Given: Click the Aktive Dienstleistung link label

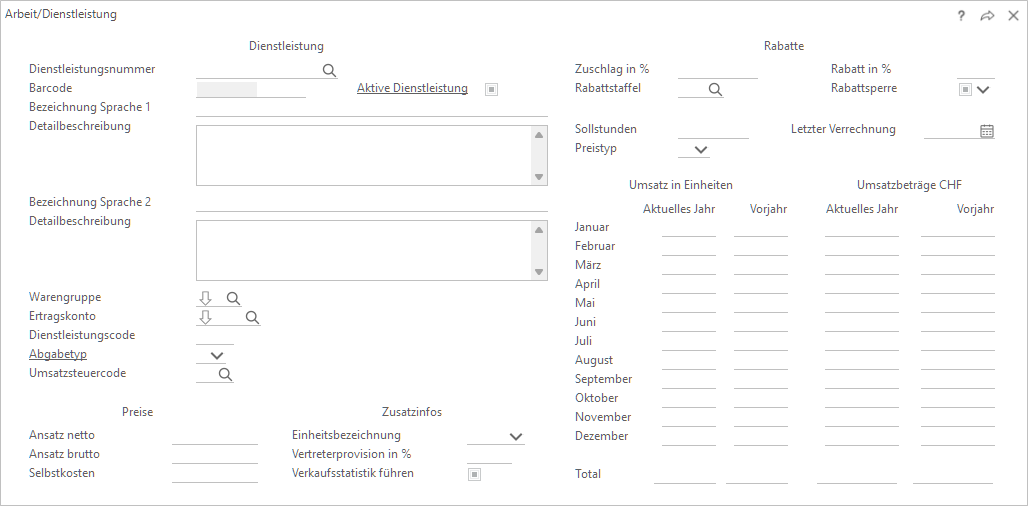Looking at the screenshot, I should point(412,88).
